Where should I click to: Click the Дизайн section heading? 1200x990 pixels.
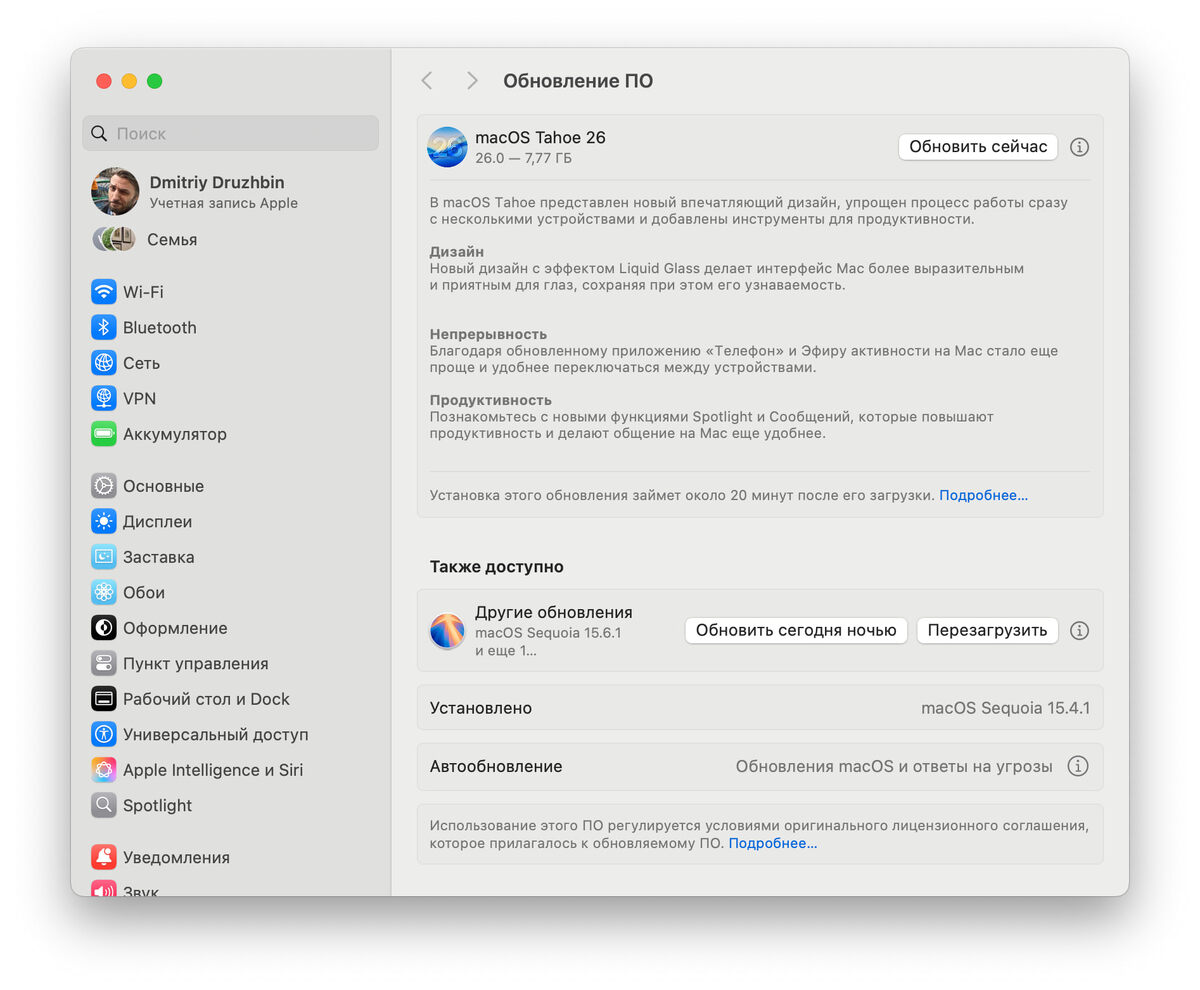coord(457,252)
